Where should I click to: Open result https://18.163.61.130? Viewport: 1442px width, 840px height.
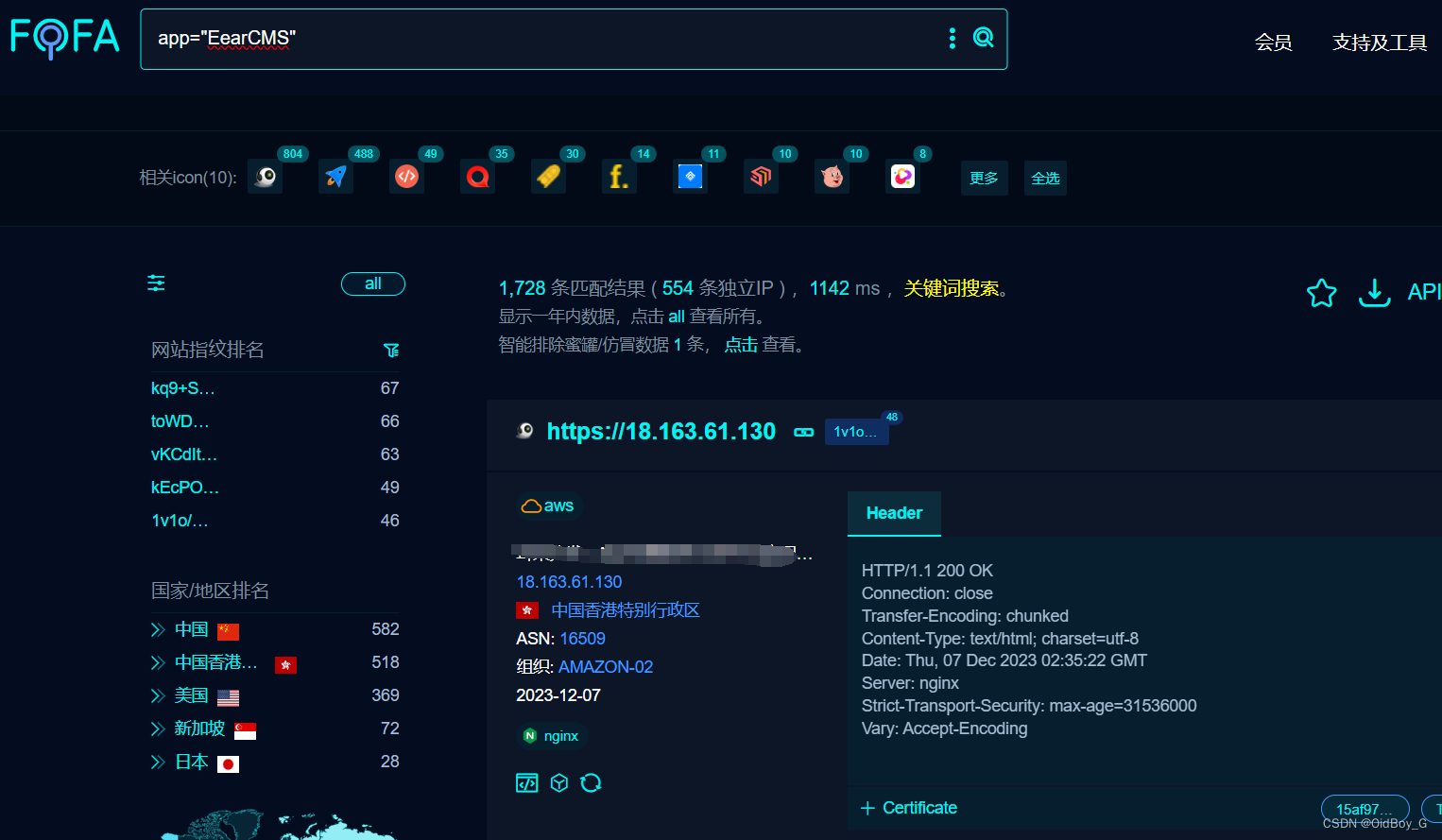tap(661, 432)
